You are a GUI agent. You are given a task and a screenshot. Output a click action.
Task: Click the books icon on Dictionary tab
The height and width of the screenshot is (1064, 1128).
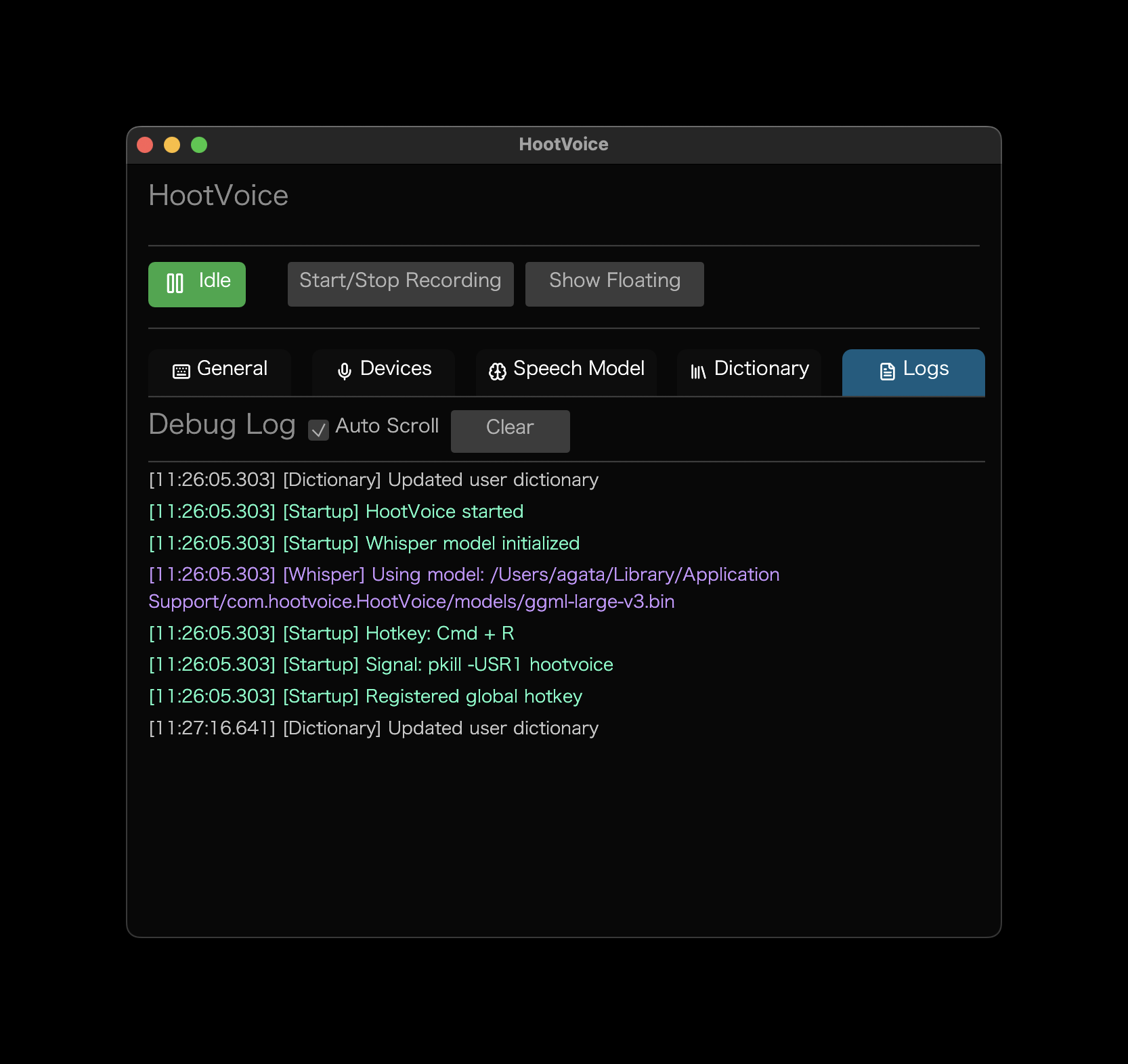point(698,371)
